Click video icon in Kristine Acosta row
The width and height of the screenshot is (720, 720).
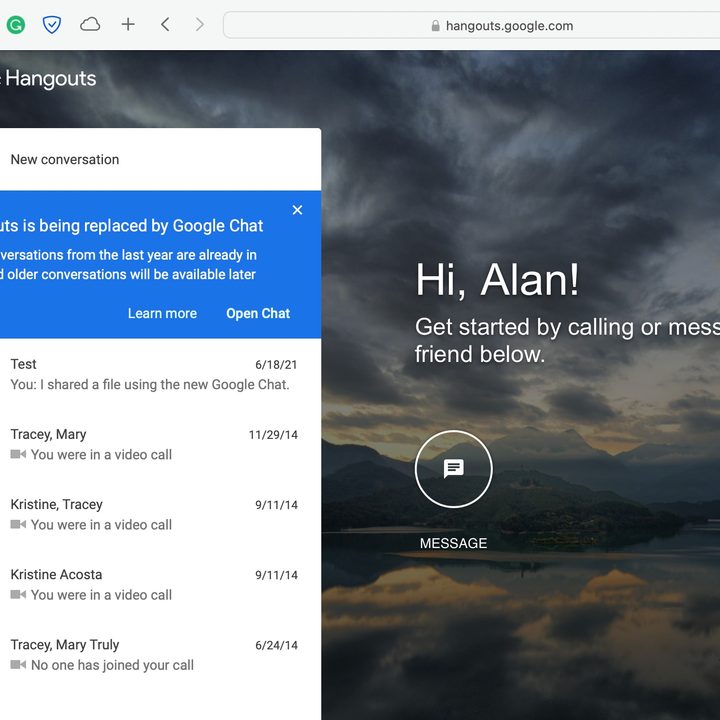coord(18,594)
